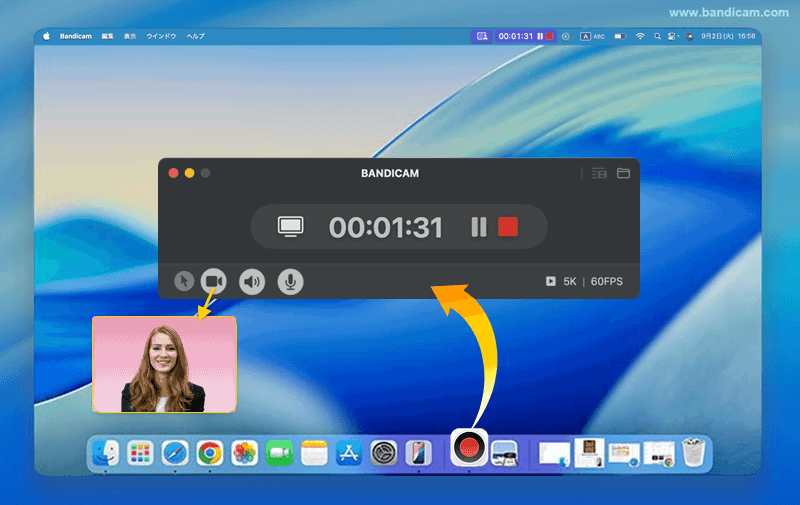Click the ヘルプ menu
Image resolution: width=800 pixels, height=505 pixels.
click(x=196, y=36)
